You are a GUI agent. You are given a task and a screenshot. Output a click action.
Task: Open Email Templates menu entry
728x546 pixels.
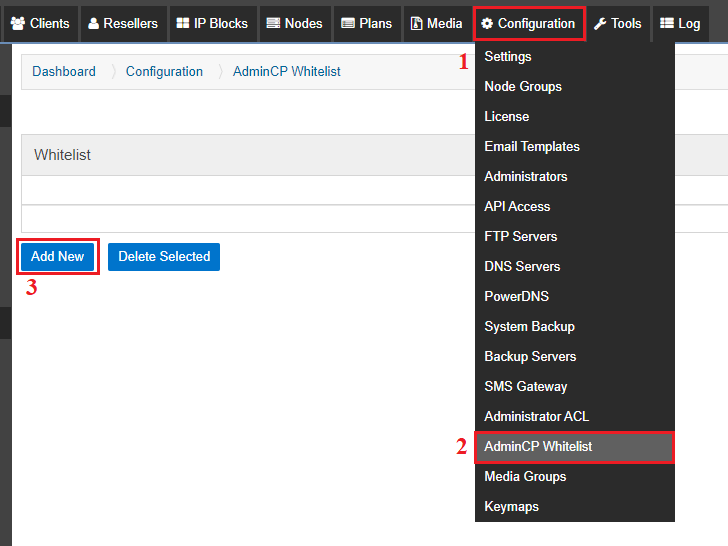point(532,146)
